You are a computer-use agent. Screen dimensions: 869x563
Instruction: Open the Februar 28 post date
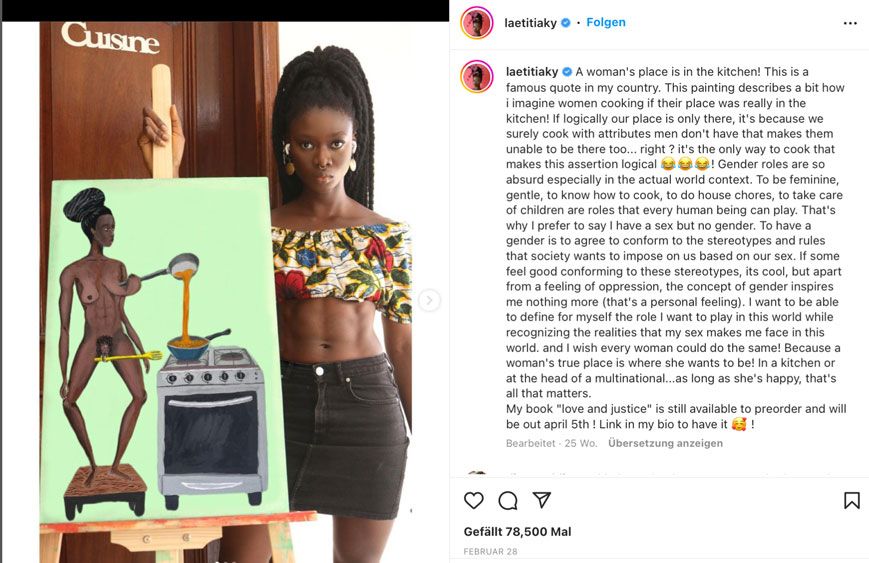490,551
